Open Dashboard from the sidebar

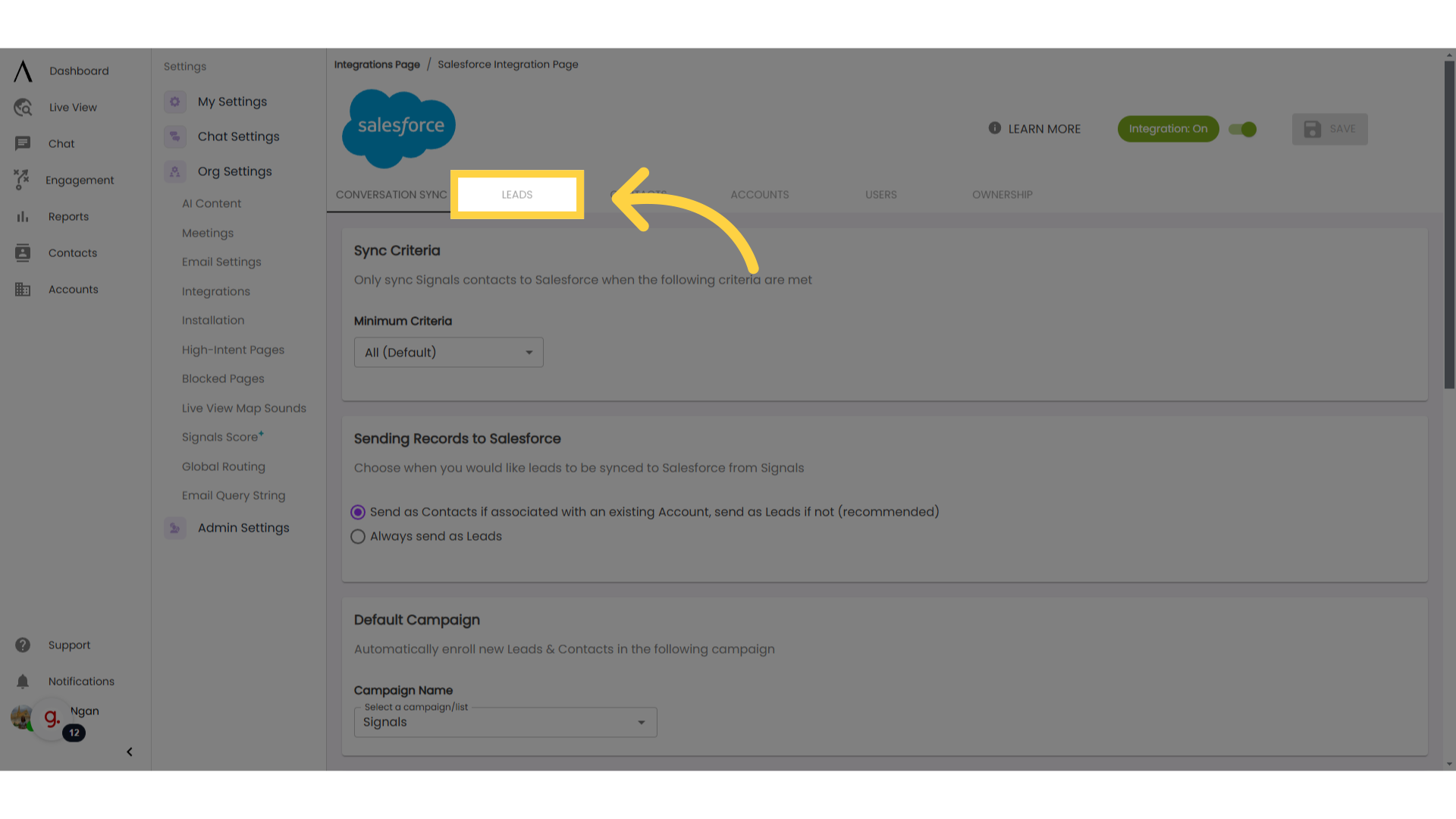(x=79, y=71)
